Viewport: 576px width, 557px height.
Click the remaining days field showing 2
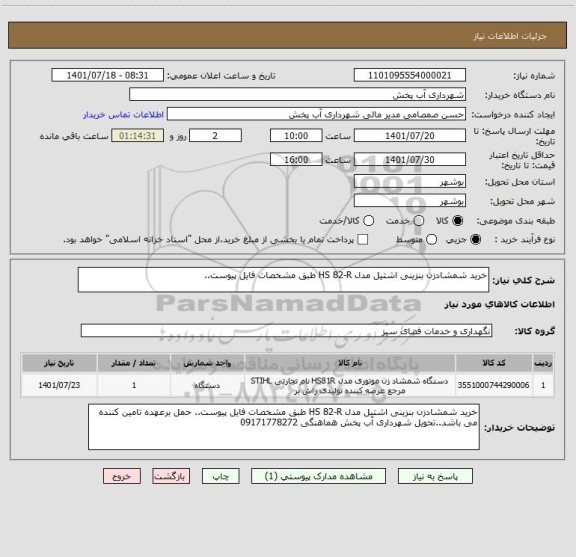215,136
